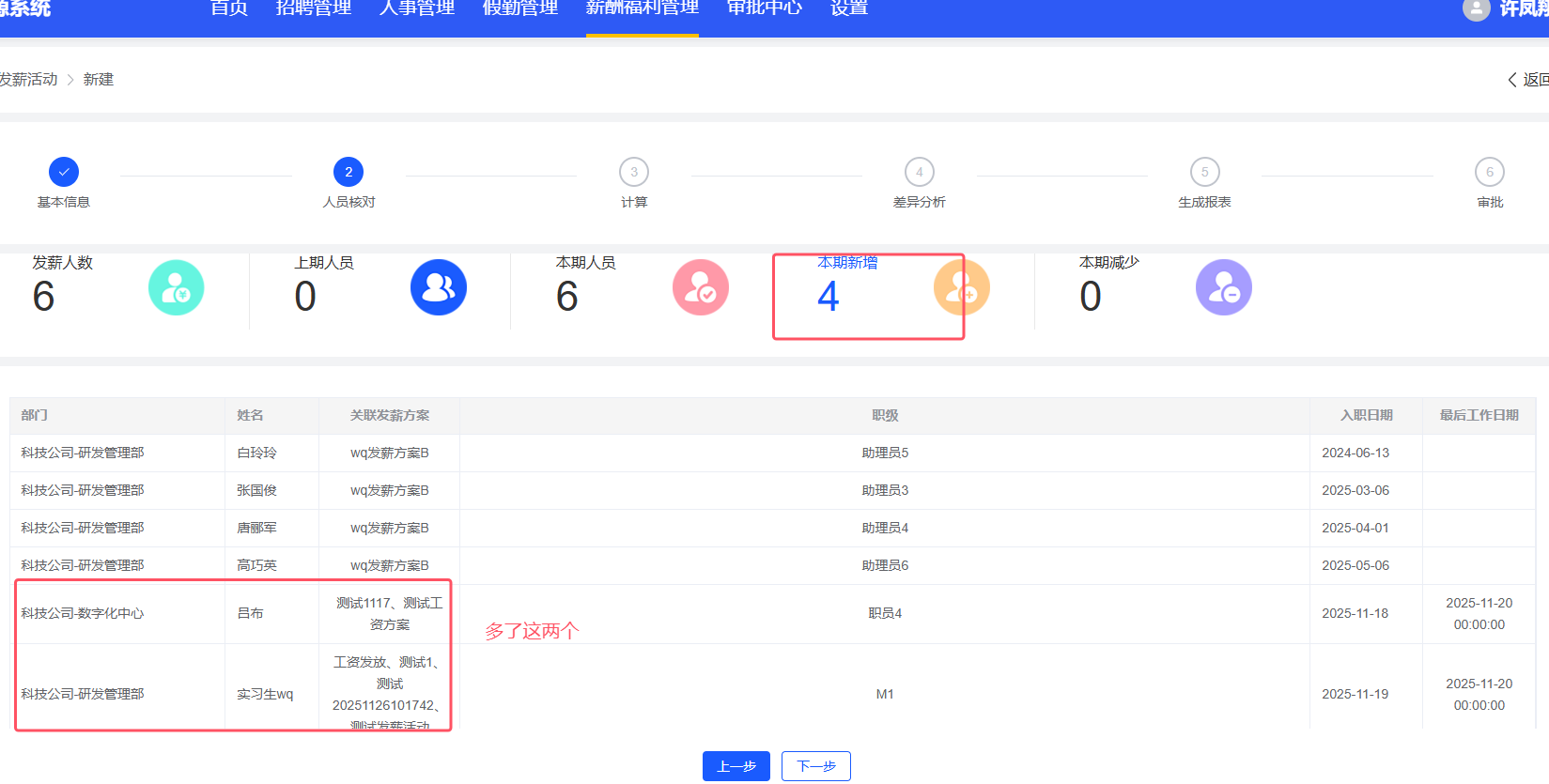Screen dimensions: 1549x784
Task: Select the name 实习生wq in the table
Action: point(265,694)
